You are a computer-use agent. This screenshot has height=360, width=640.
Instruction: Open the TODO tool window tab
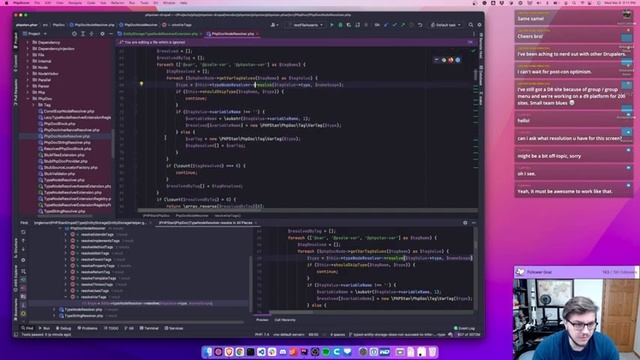click(111, 328)
